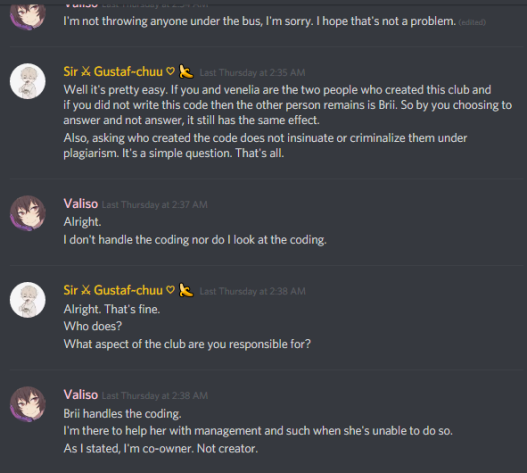Open Valiso username on the last message
The height and width of the screenshot is (473, 527).
click(x=81, y=395)
